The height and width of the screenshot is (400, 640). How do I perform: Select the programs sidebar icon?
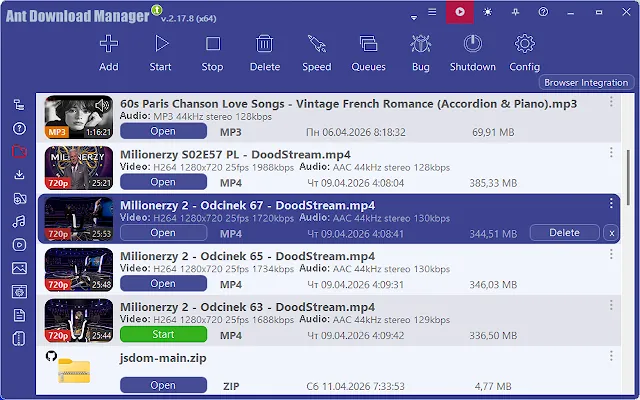coord(19,291)
